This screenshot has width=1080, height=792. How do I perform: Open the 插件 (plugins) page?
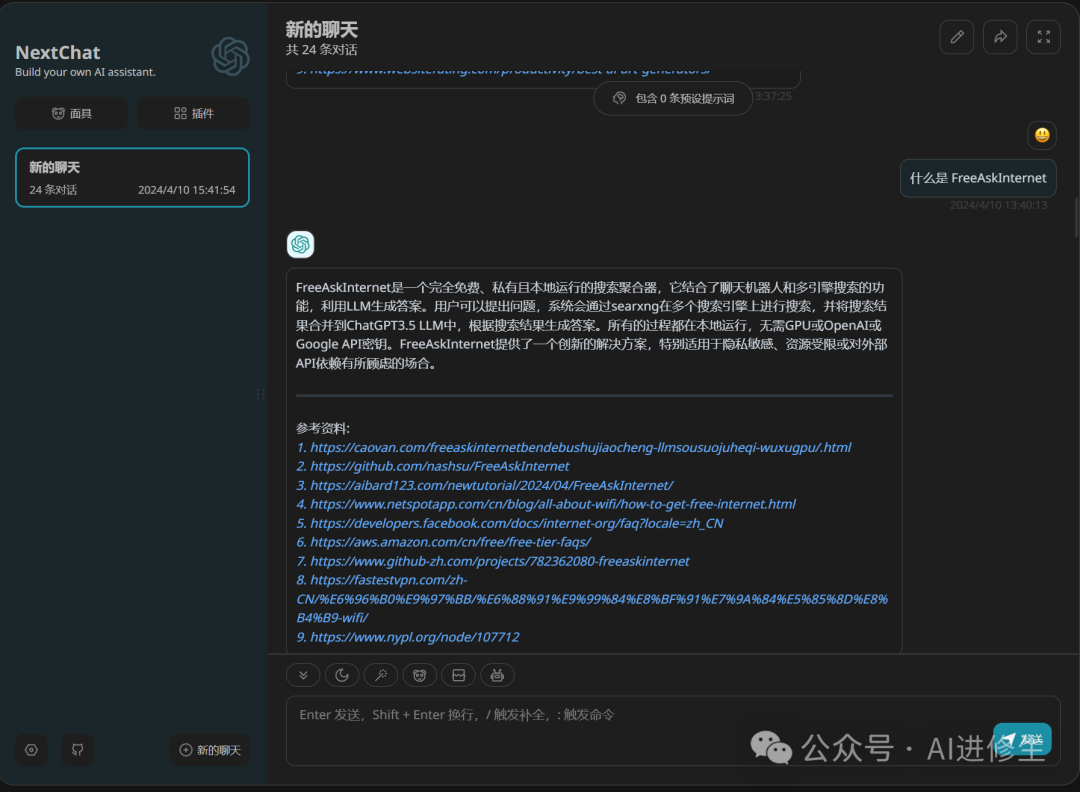pos(194,114)
